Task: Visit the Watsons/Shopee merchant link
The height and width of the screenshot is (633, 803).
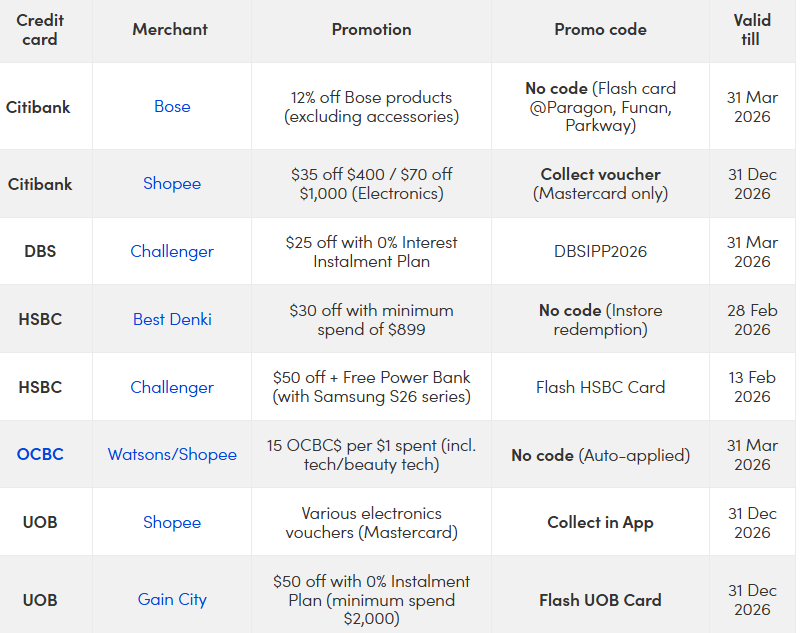Action: [172, 454]
